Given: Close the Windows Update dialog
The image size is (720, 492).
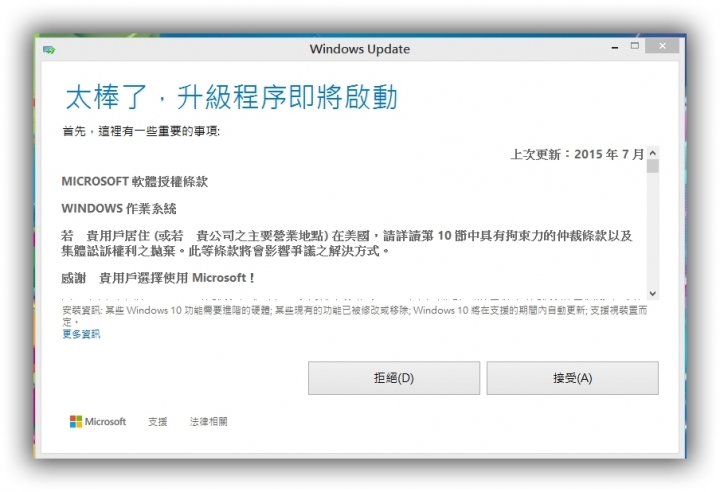Looking at the screenshot, I should pyautogui.click(x=662, y=46).
